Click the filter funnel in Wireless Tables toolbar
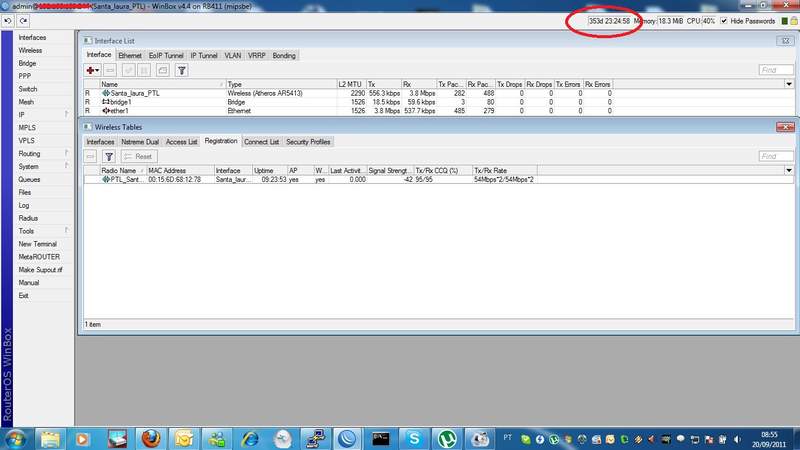 109,157
